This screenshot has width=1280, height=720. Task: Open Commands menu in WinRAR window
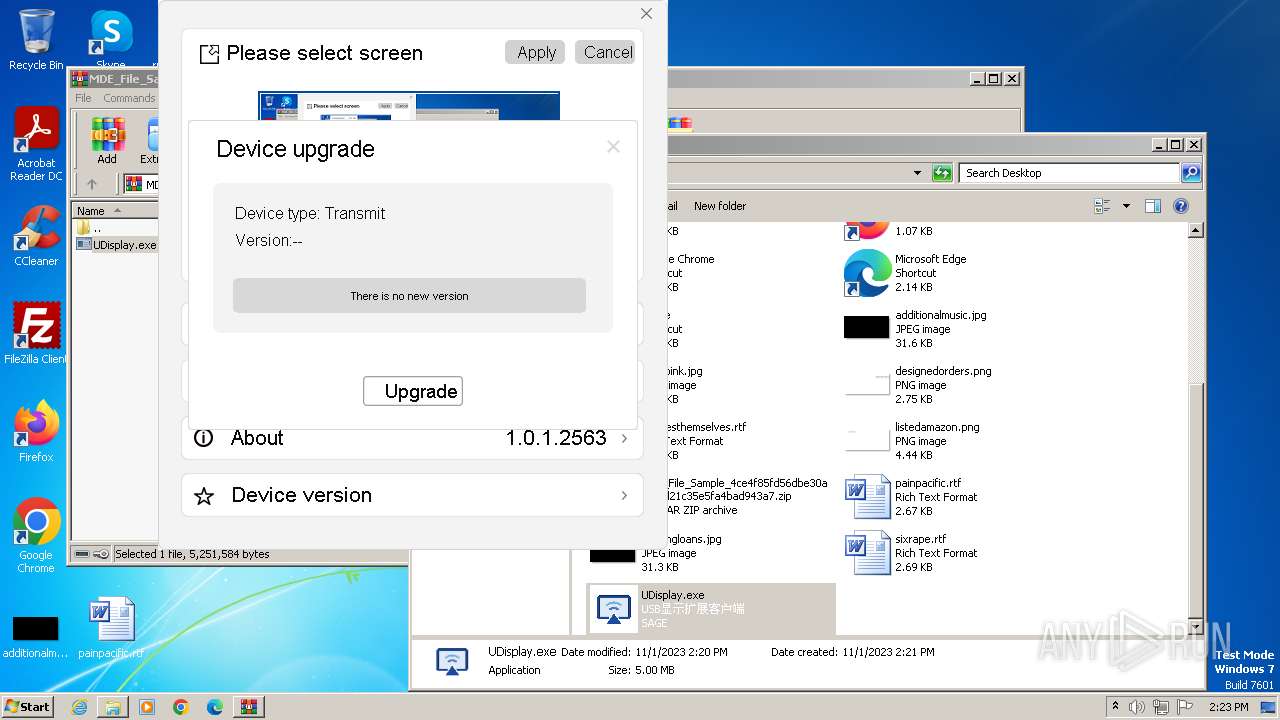point(129,98)
